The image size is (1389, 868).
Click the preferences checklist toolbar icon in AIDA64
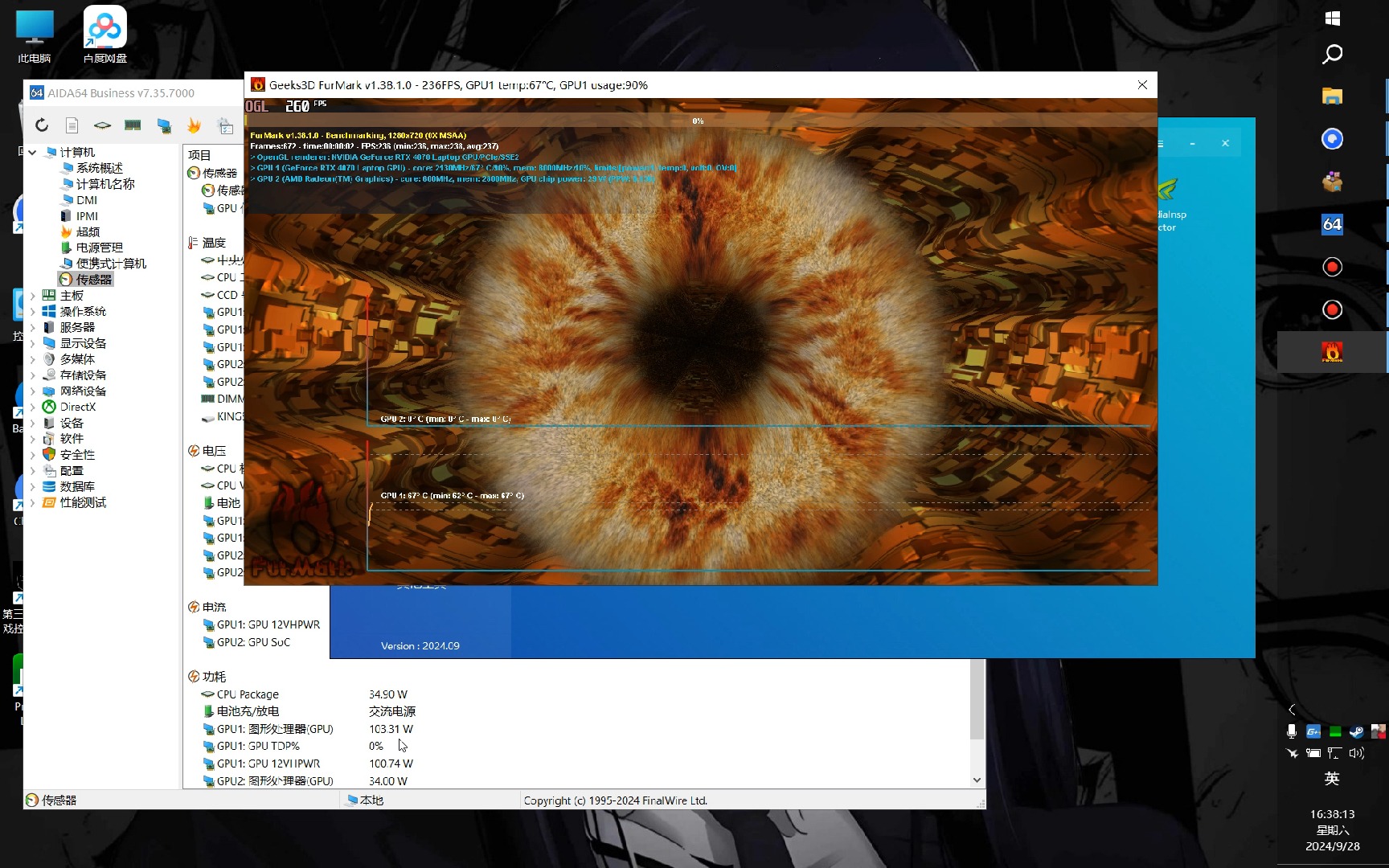tap(225, 125)
